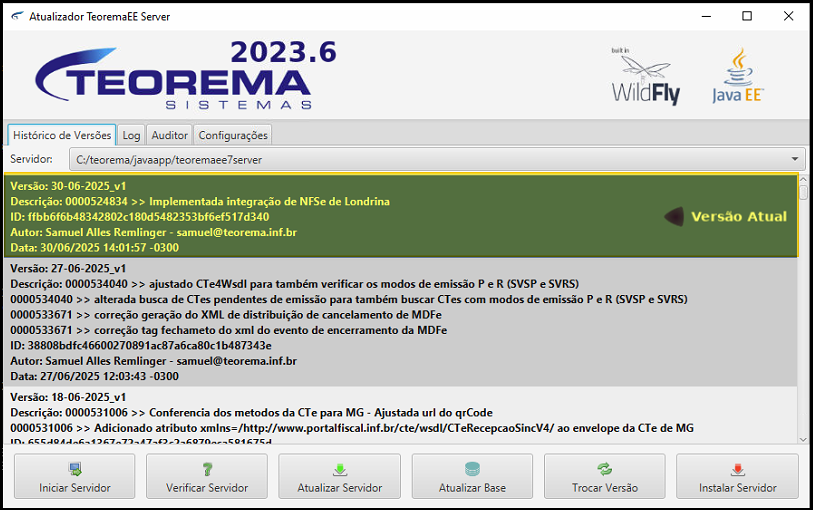Click the line about encerramento da MDFe

click(228, 330)
